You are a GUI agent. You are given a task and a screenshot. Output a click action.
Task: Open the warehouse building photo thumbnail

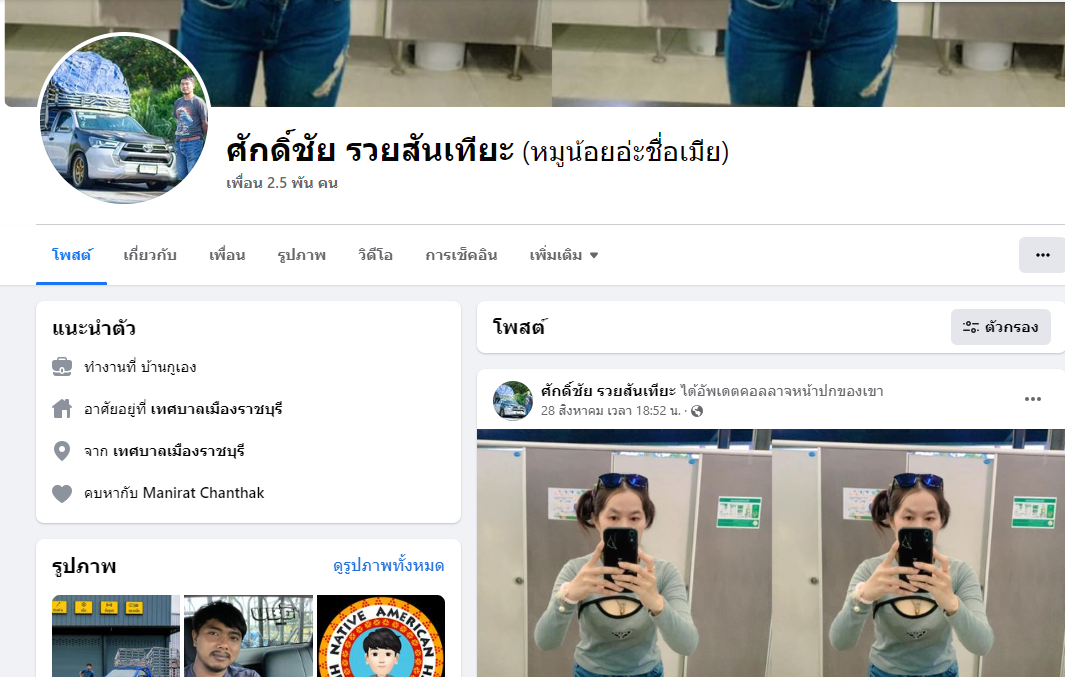116,636
